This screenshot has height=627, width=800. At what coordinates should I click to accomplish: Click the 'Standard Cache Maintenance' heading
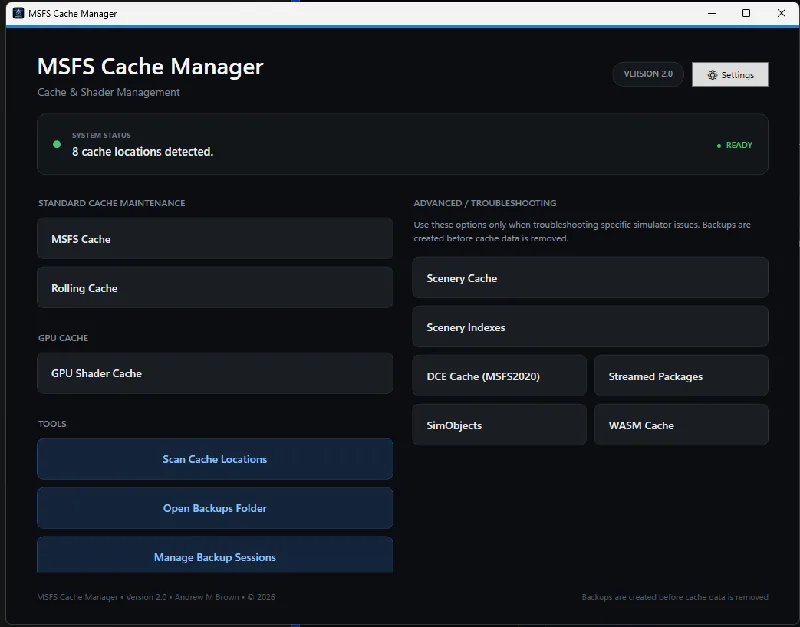point(112,203)
